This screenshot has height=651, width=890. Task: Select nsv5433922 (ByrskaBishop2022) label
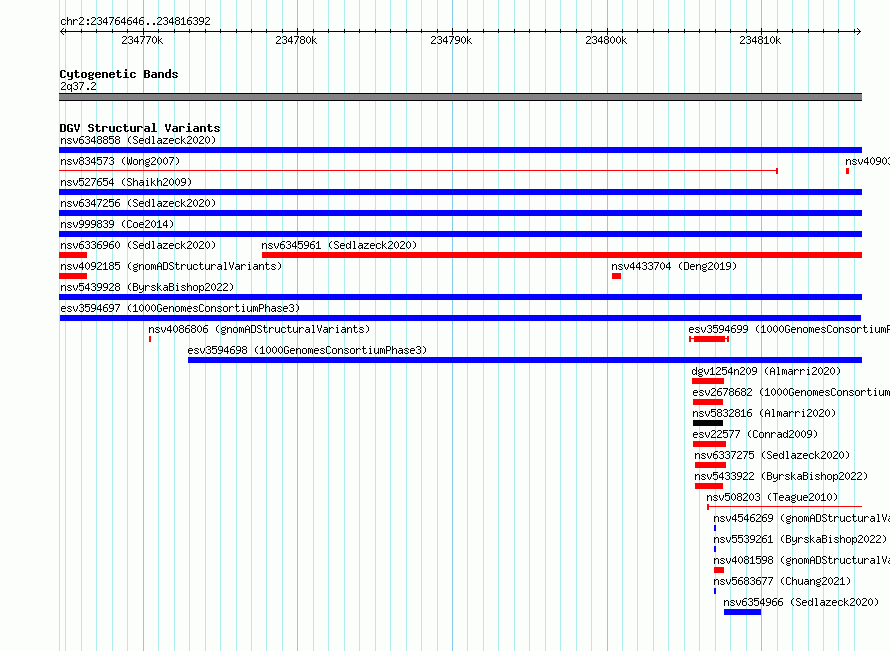tap(781, 476)
